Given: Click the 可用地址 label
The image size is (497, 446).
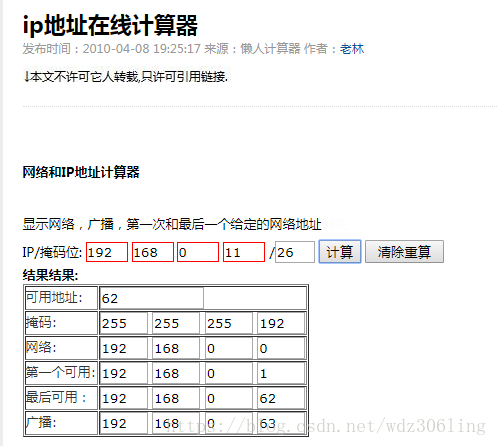Looking at the screenshot, I should coord(54,297).
